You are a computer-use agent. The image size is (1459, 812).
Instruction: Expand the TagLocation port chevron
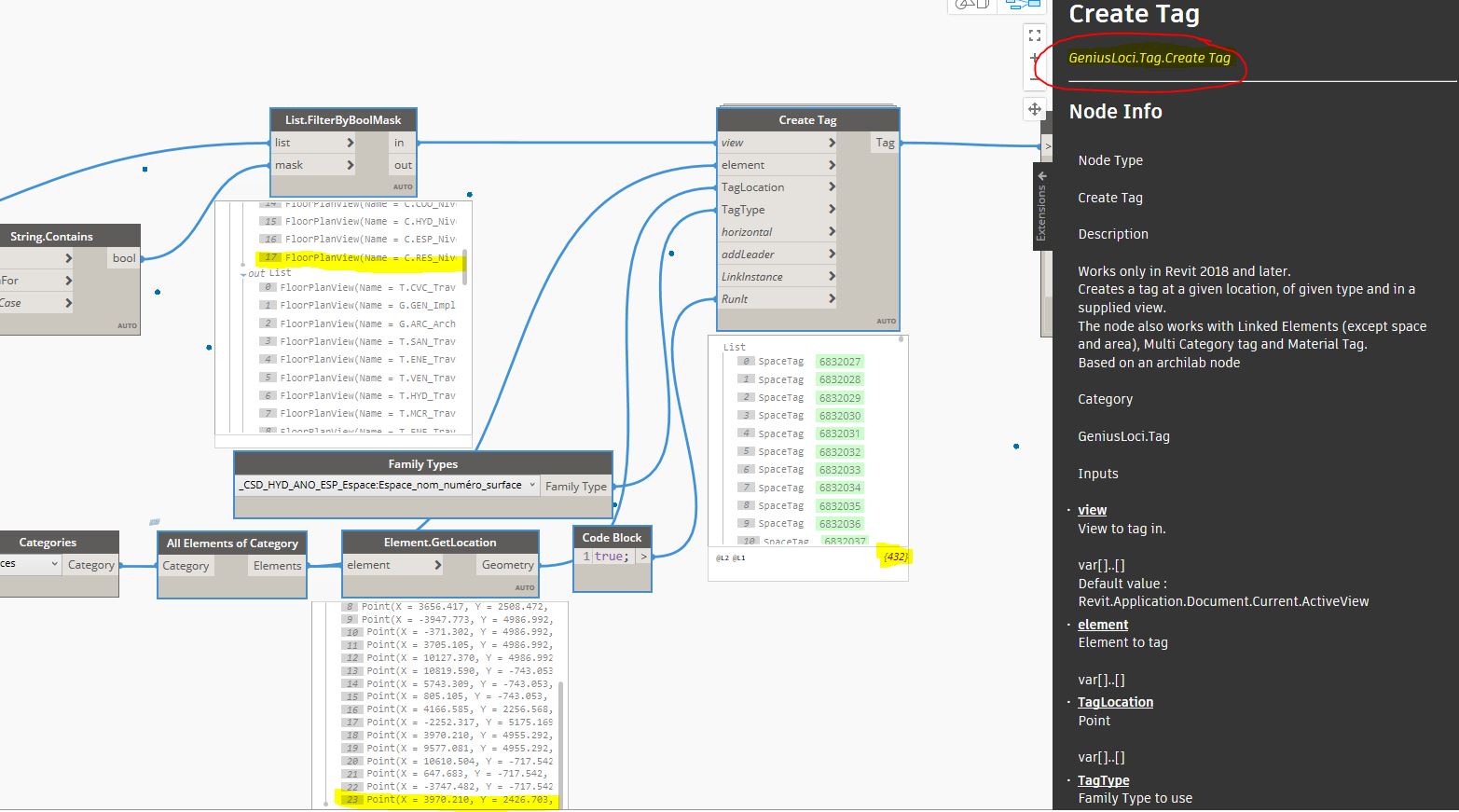[832, 187]
